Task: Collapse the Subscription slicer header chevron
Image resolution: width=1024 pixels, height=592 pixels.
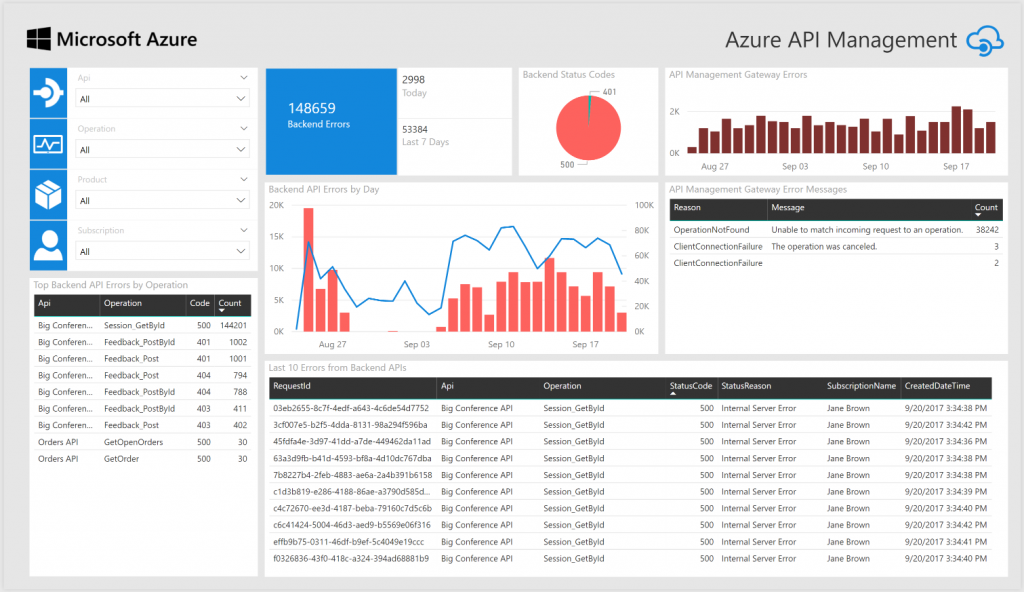Action: point(244,230)
